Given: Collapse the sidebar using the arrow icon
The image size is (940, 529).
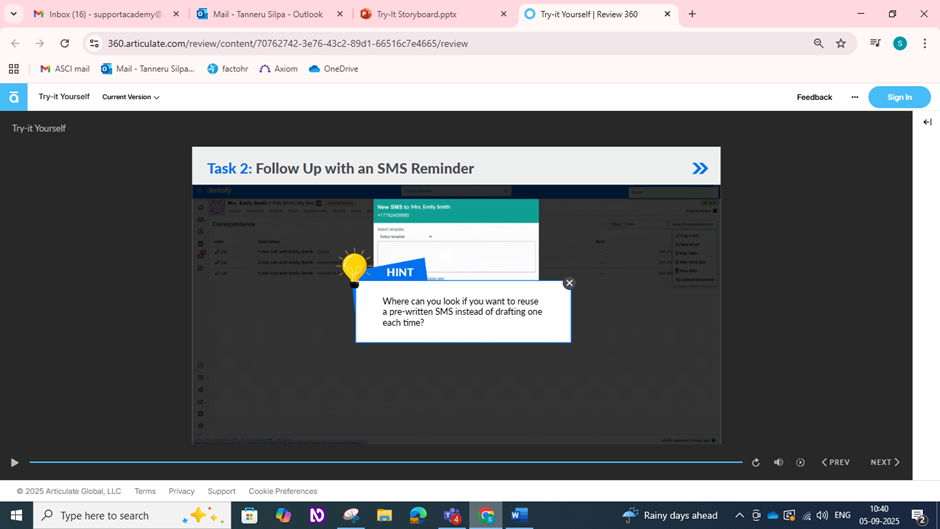Looking at the screenshot, I should 927,122.
